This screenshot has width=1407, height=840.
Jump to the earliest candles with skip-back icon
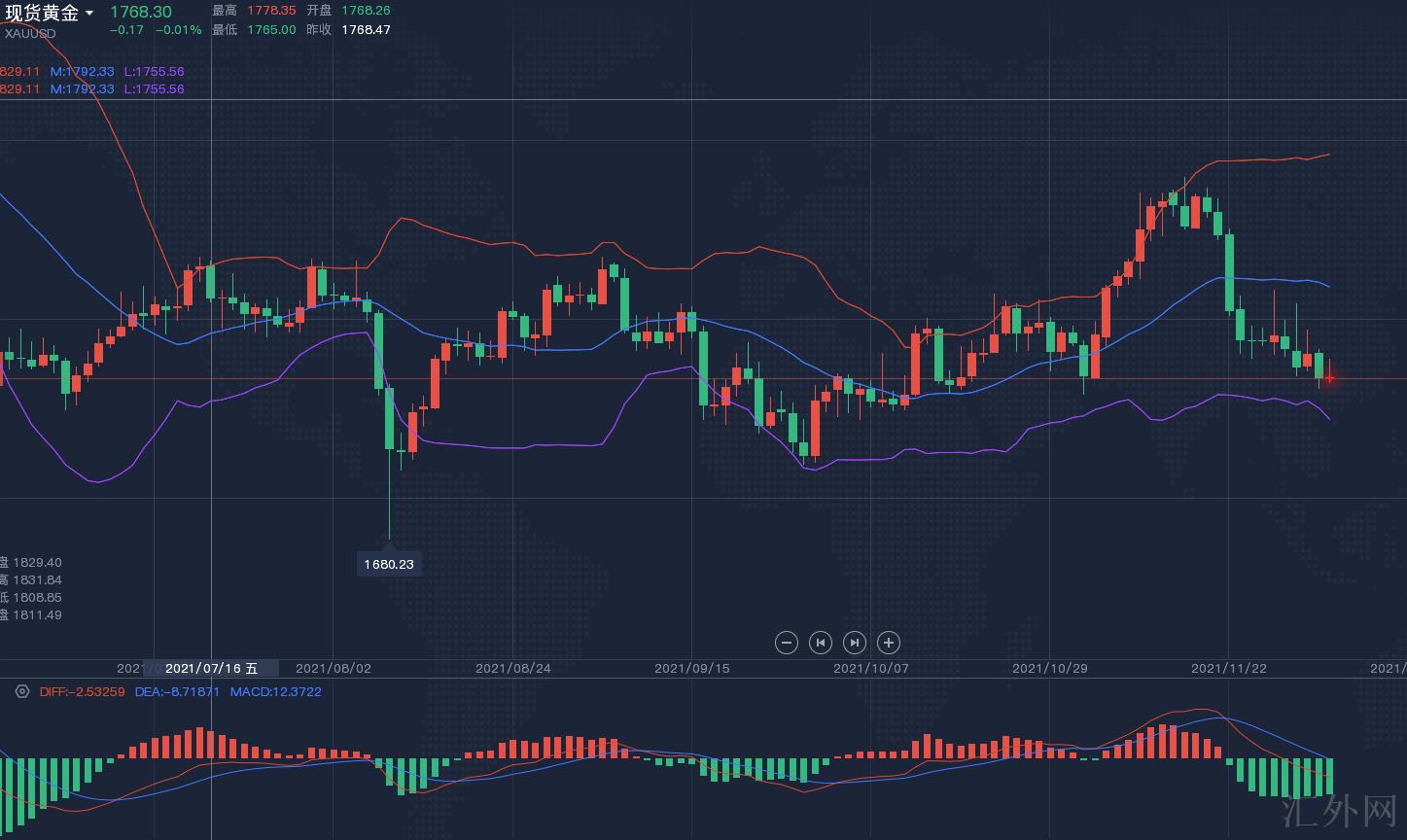(x=821, y=643)
